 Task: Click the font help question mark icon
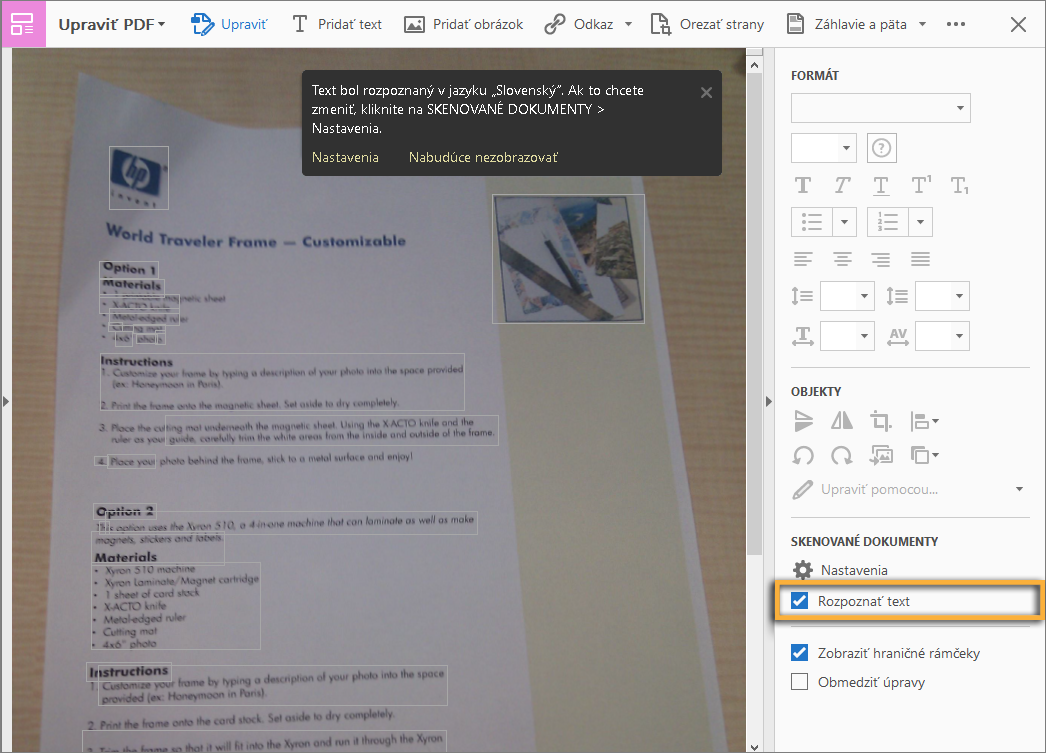pos(881,148)
